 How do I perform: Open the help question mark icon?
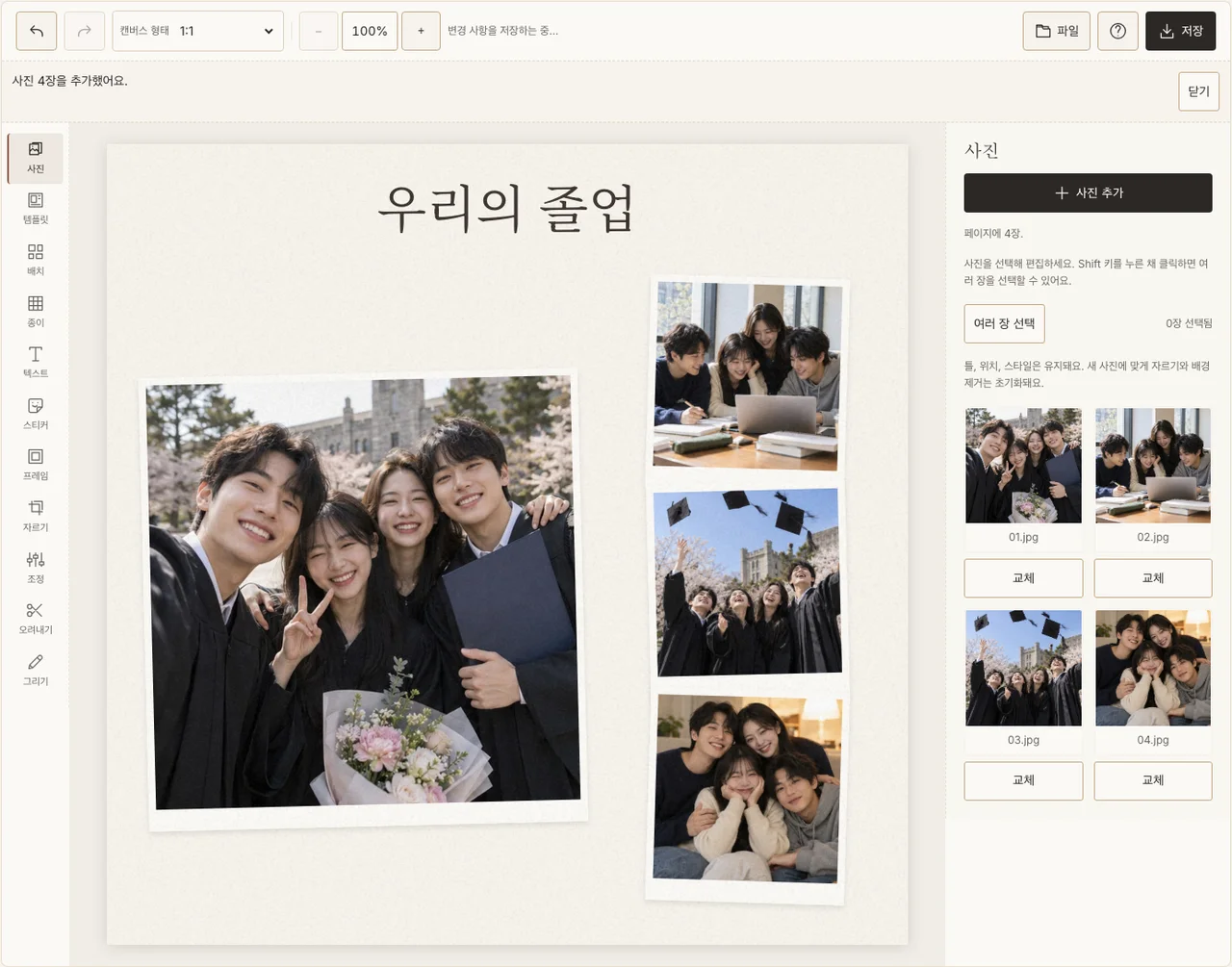click(1117, 31)
